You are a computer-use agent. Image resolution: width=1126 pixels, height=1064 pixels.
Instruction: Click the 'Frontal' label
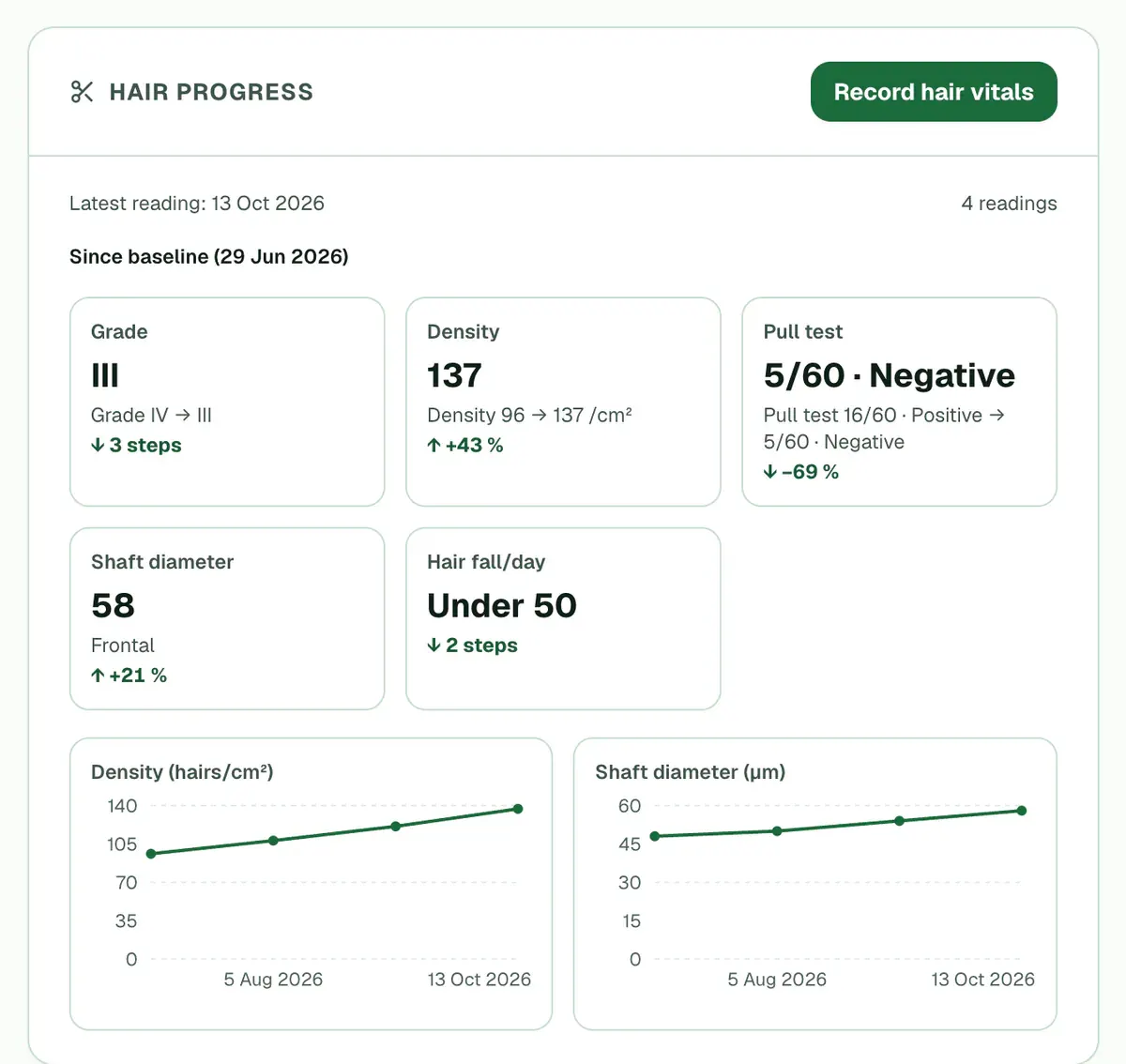[x=123, y=646]
